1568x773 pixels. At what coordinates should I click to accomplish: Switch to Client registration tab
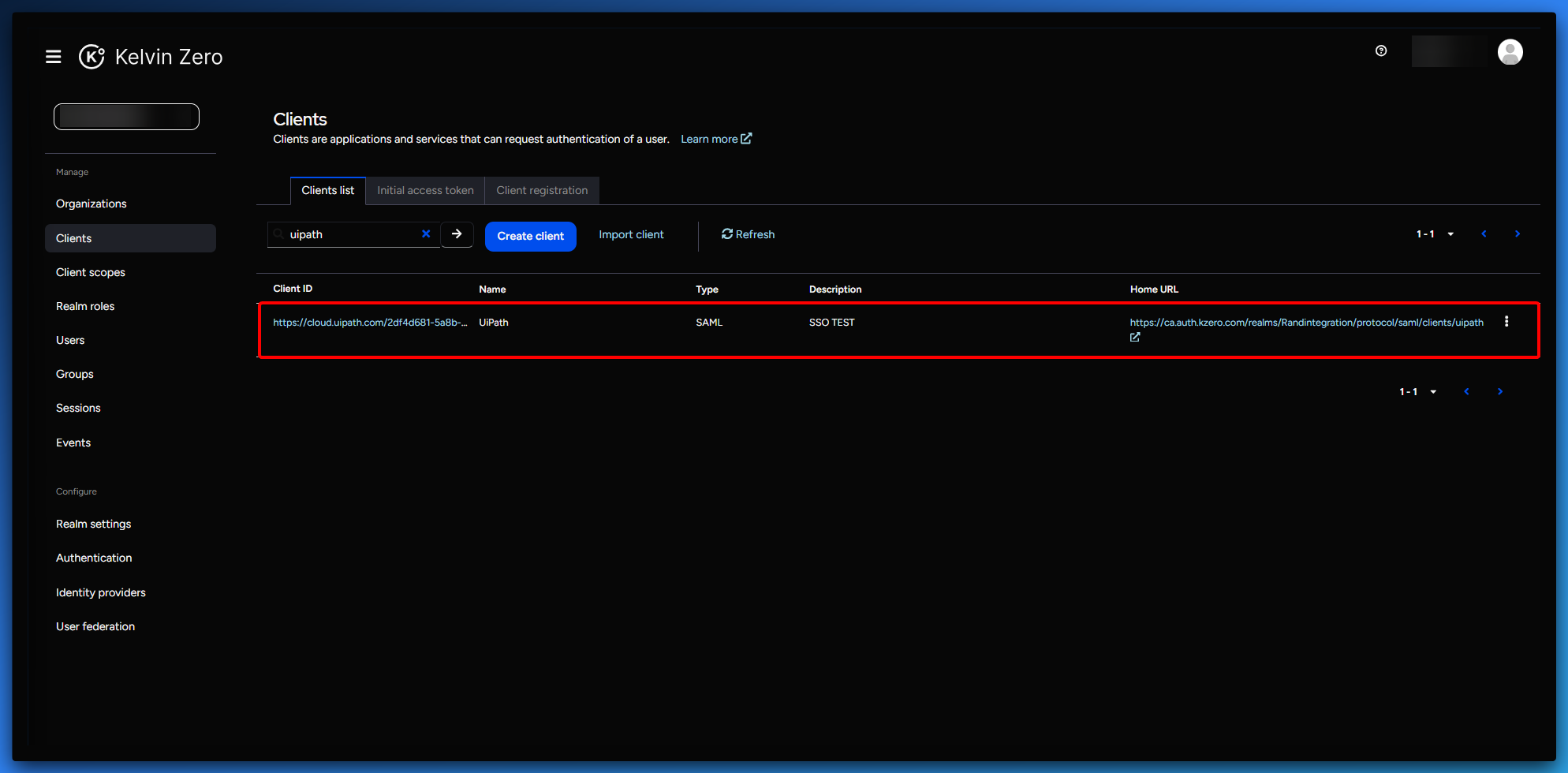pos(542,191)
